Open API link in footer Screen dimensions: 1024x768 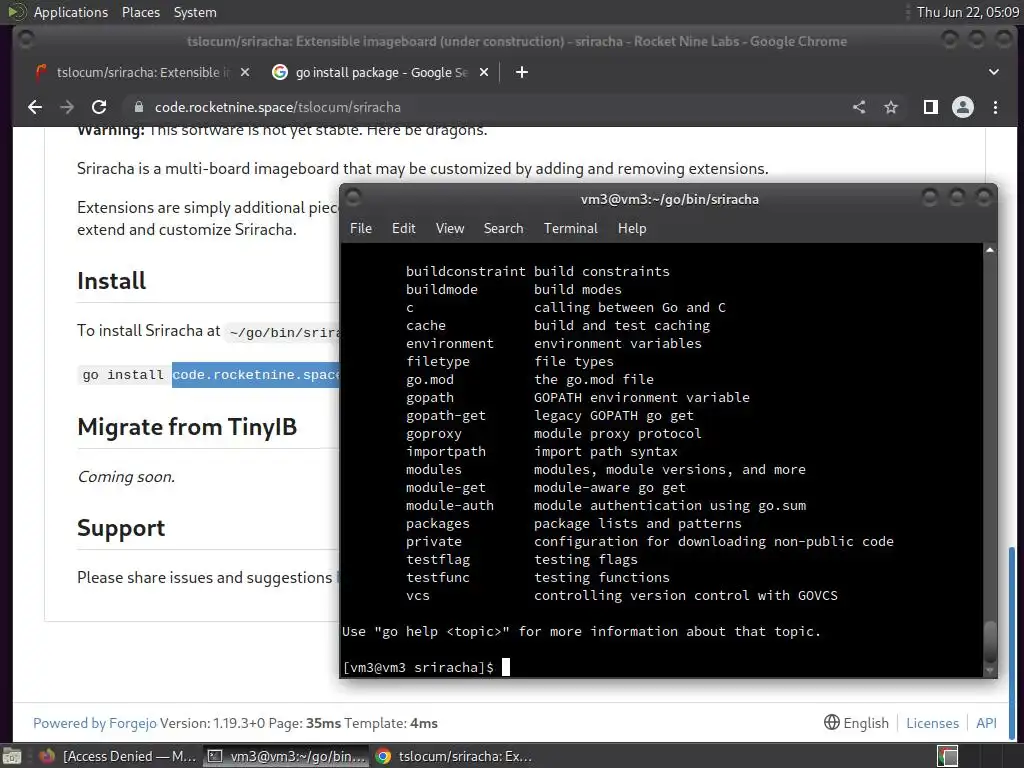click(986, 723)
